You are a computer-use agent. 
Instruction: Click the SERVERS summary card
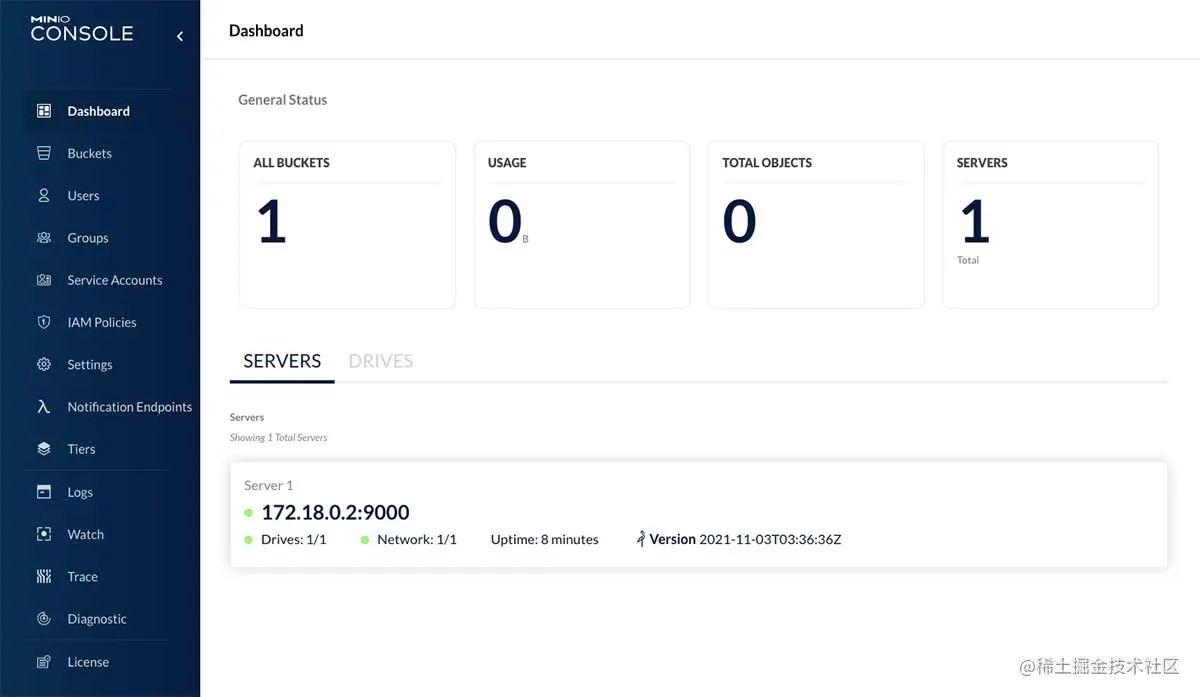[x=1051, y=224]
